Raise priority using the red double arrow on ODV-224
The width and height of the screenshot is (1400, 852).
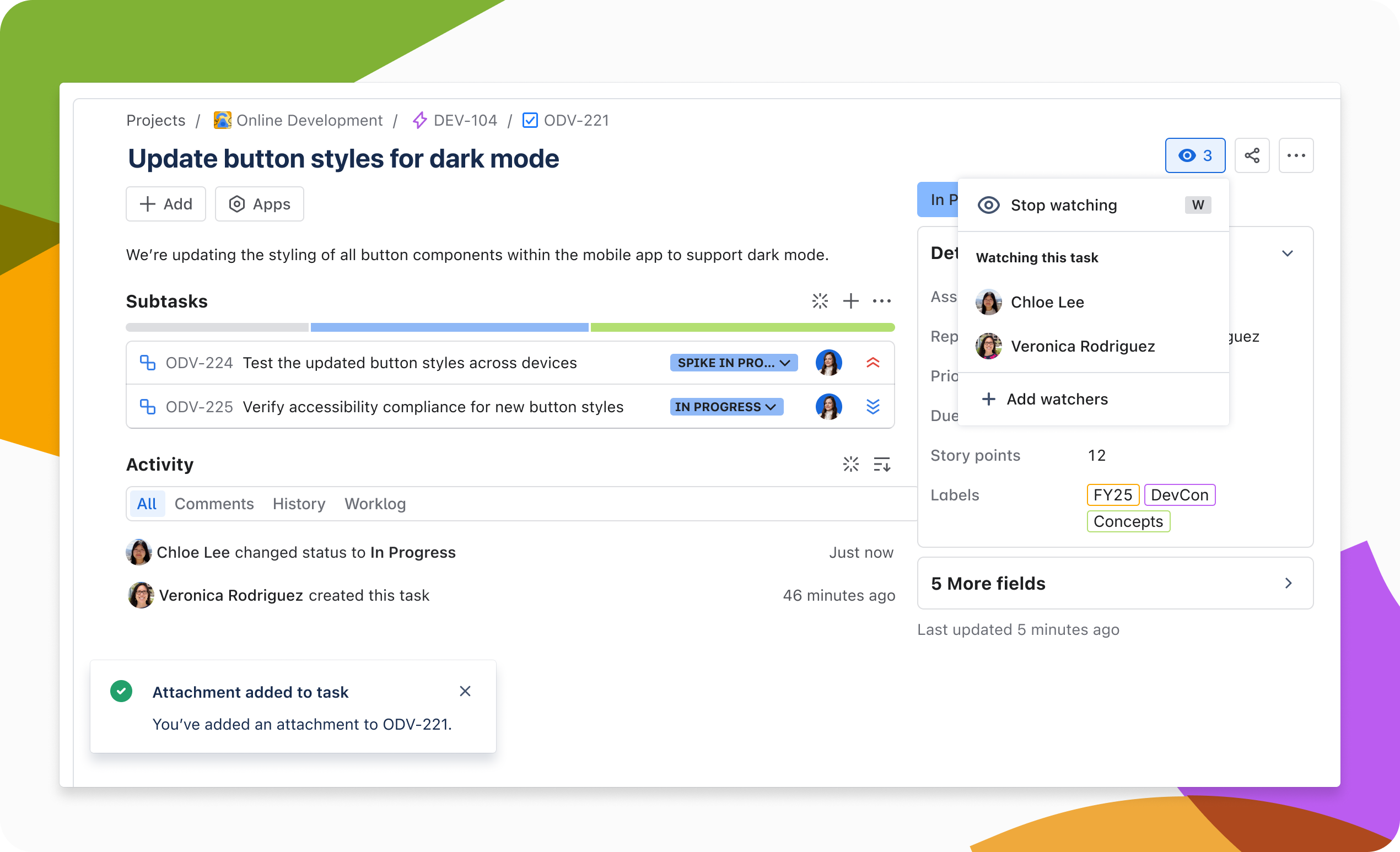tap(873, 362)
